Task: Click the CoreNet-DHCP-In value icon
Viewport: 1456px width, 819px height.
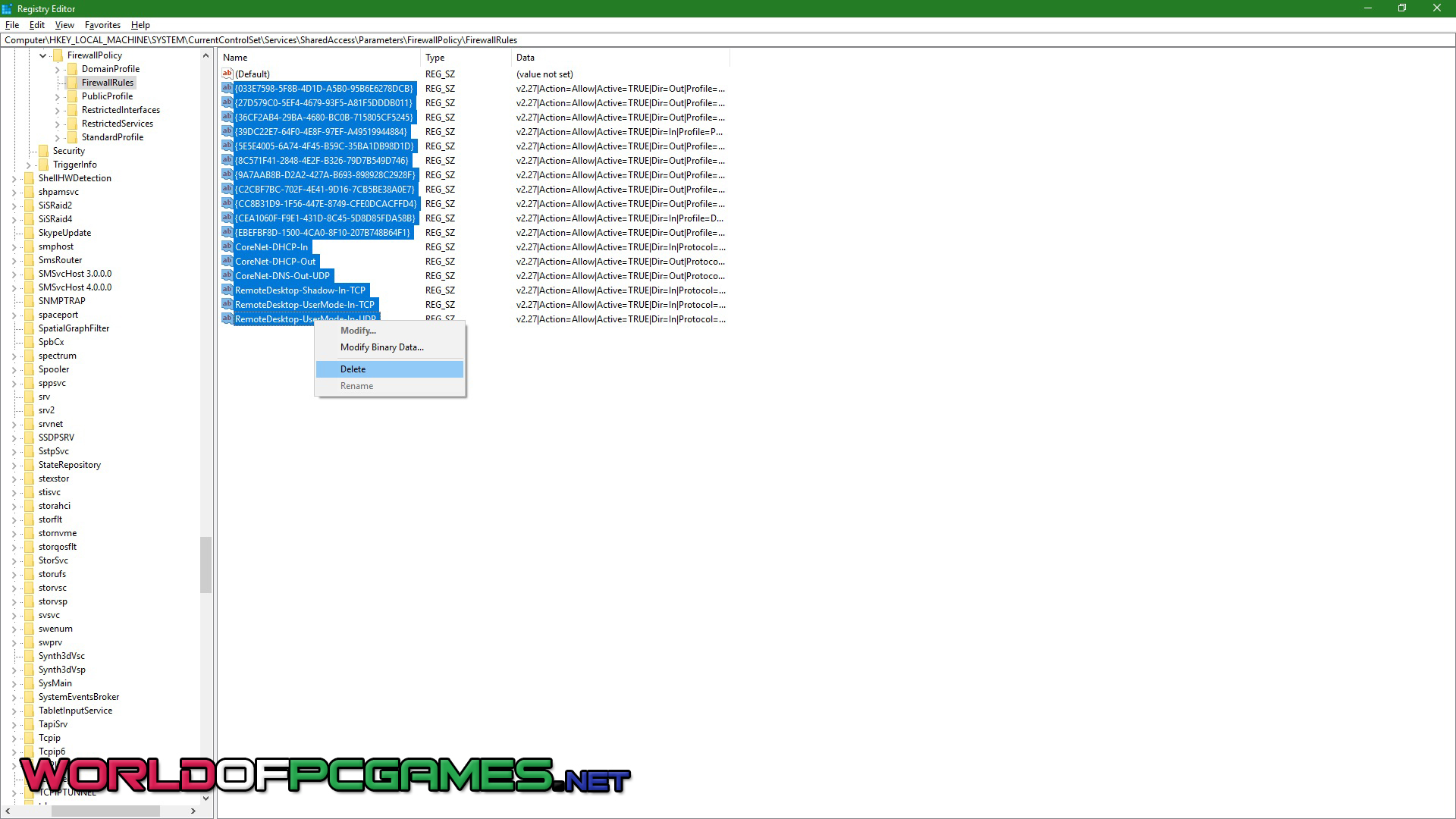Action: click(227, 246)
